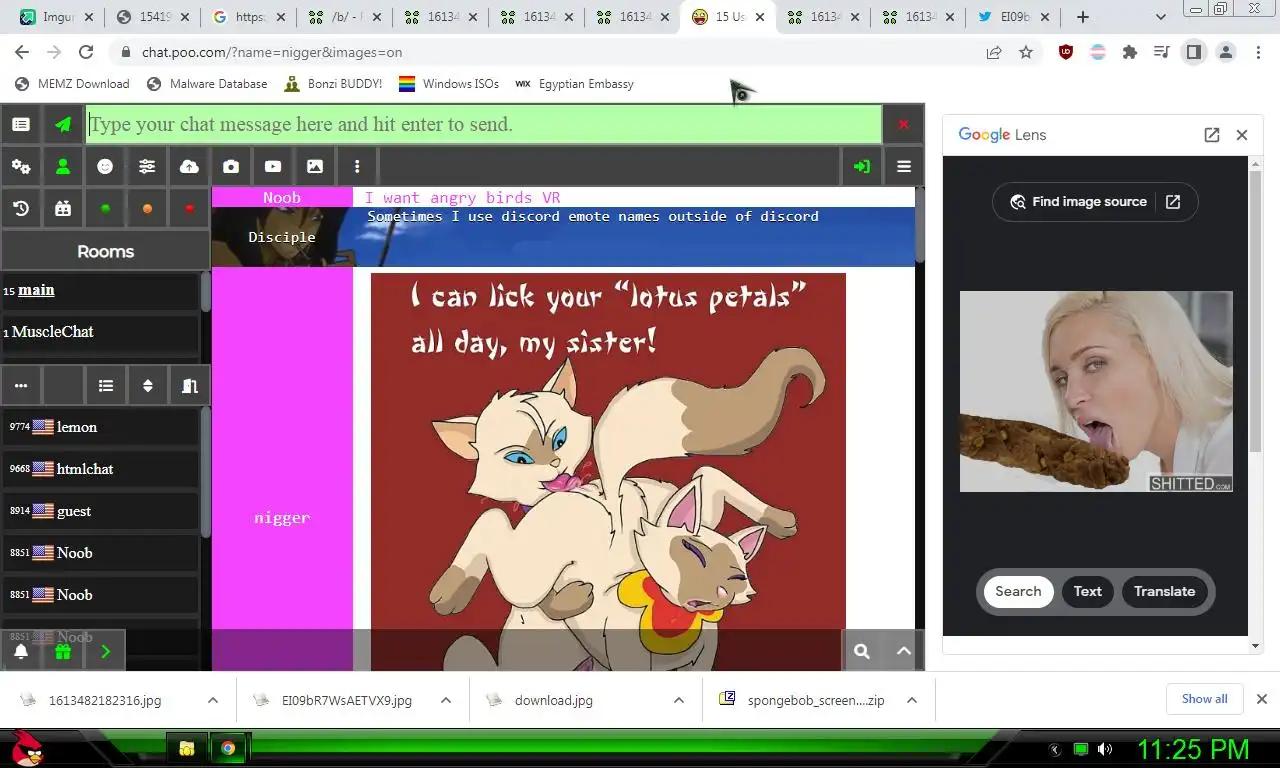Screen dimensions: 1280x768
Task: Click the Google Lens panel scrollbar
Action: point(1256,309)
